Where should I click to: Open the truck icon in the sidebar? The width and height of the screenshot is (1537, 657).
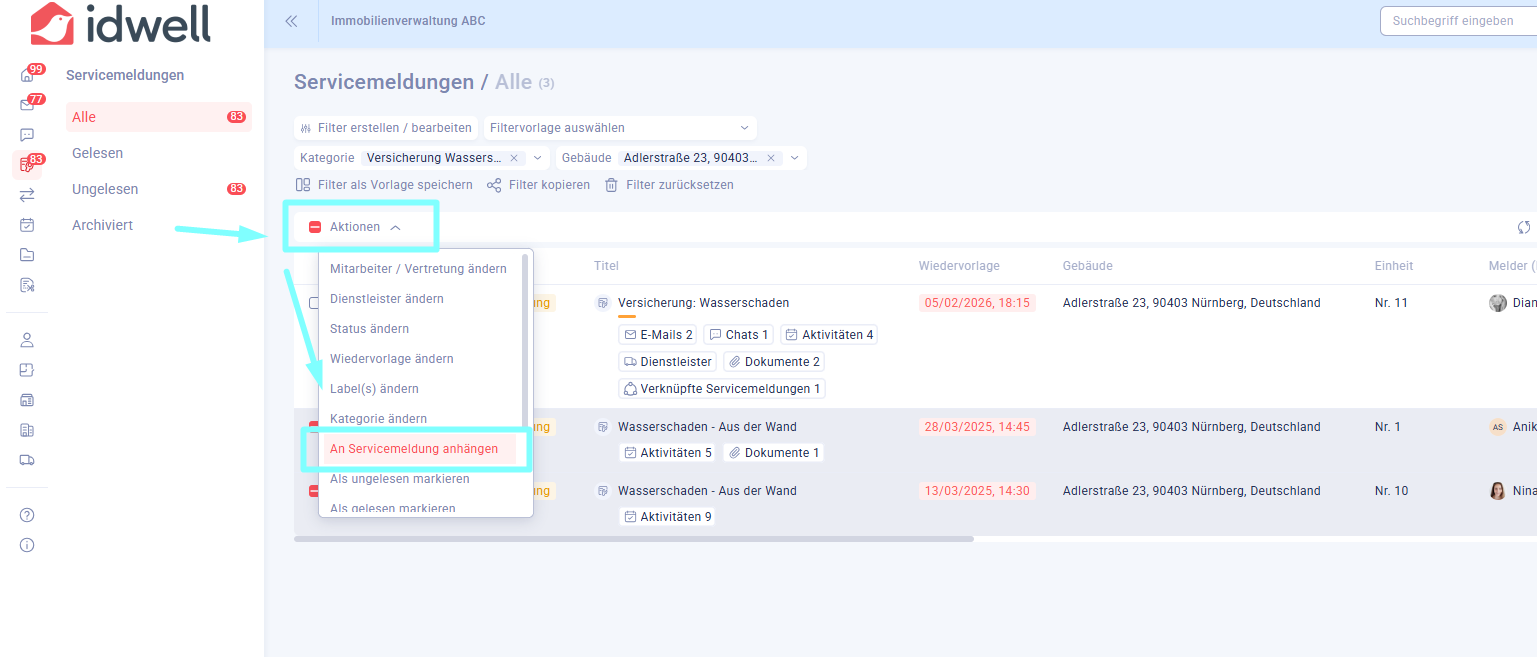click(x=27, y=460)
